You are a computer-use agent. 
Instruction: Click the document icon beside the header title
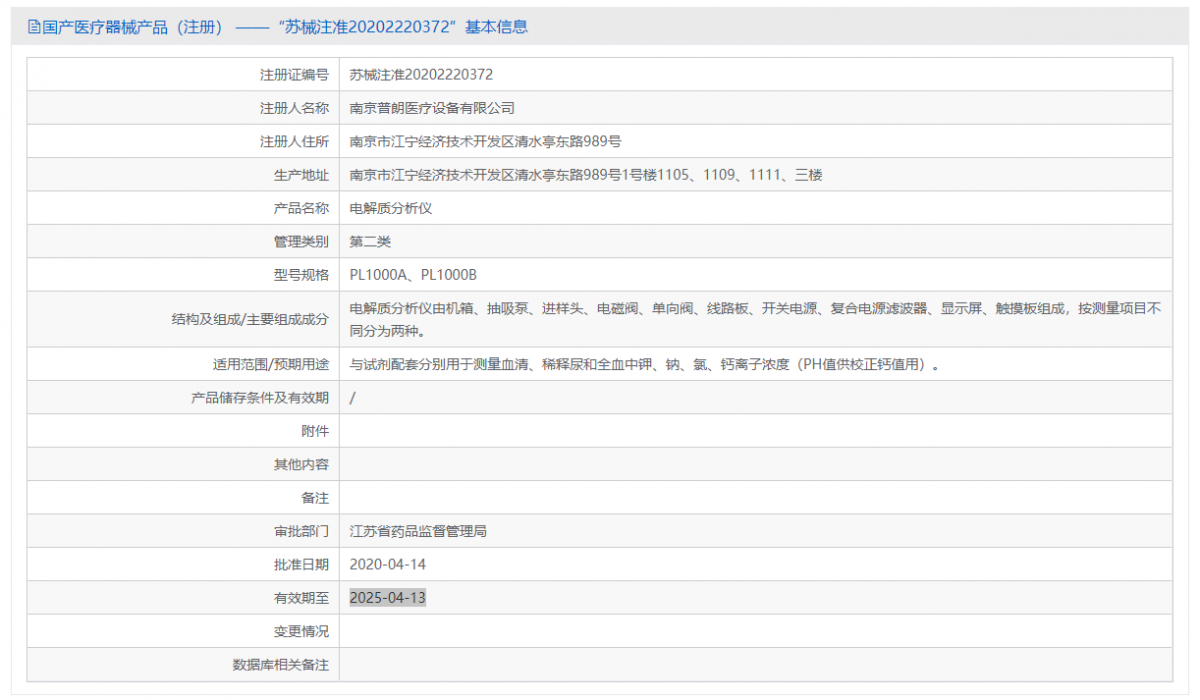coord(33,28)
